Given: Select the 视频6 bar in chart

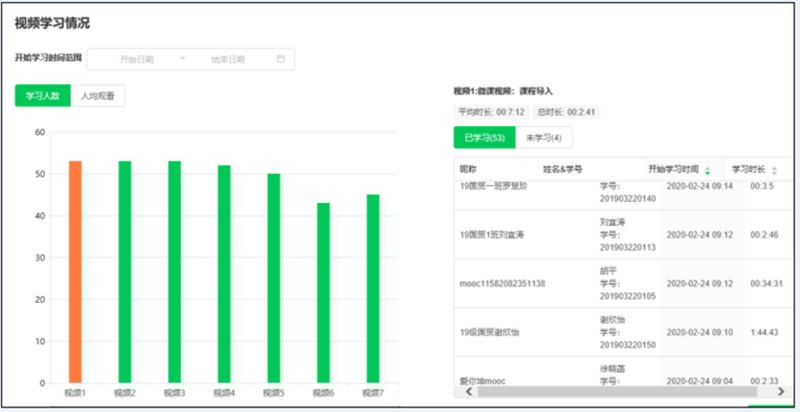Looking at the screenshot, I should (323, 293).
